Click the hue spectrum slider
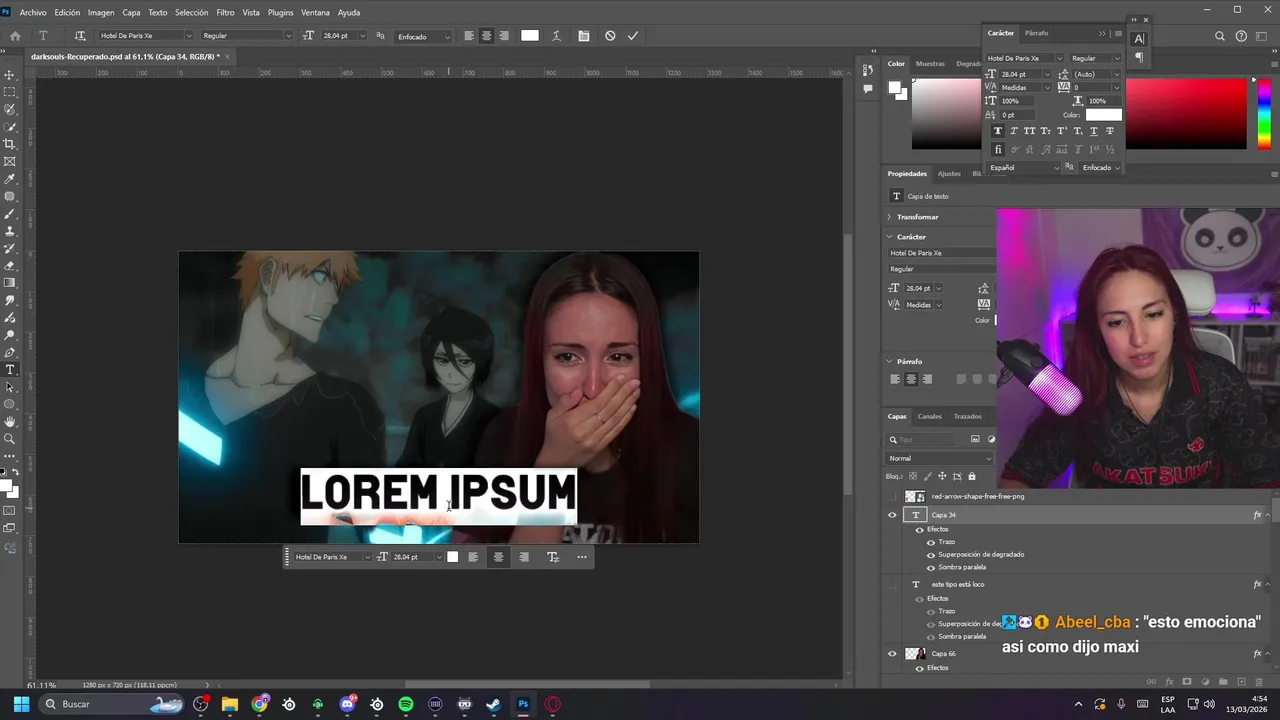This screenshot has height=720, width=1280. (1264, 114)
